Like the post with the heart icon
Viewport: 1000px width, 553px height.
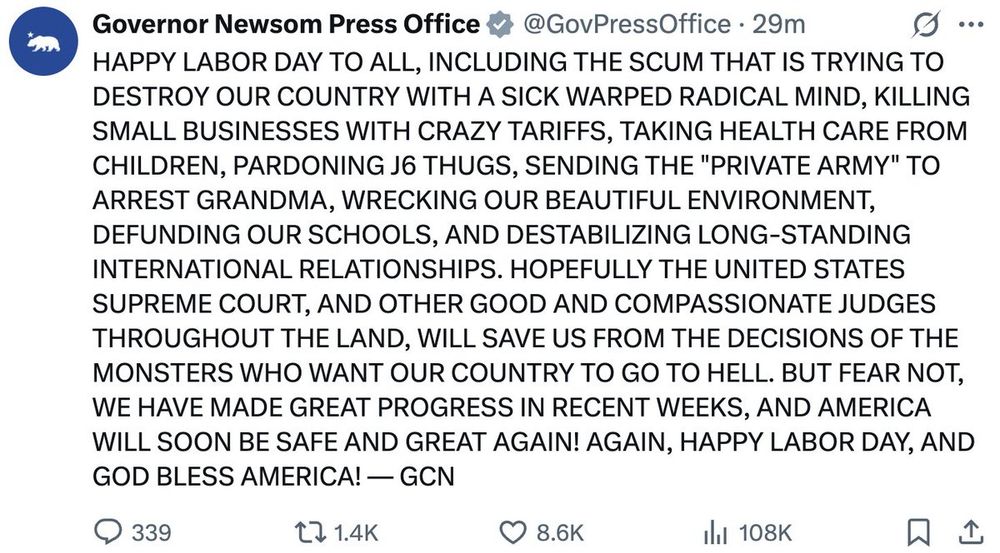513,532
